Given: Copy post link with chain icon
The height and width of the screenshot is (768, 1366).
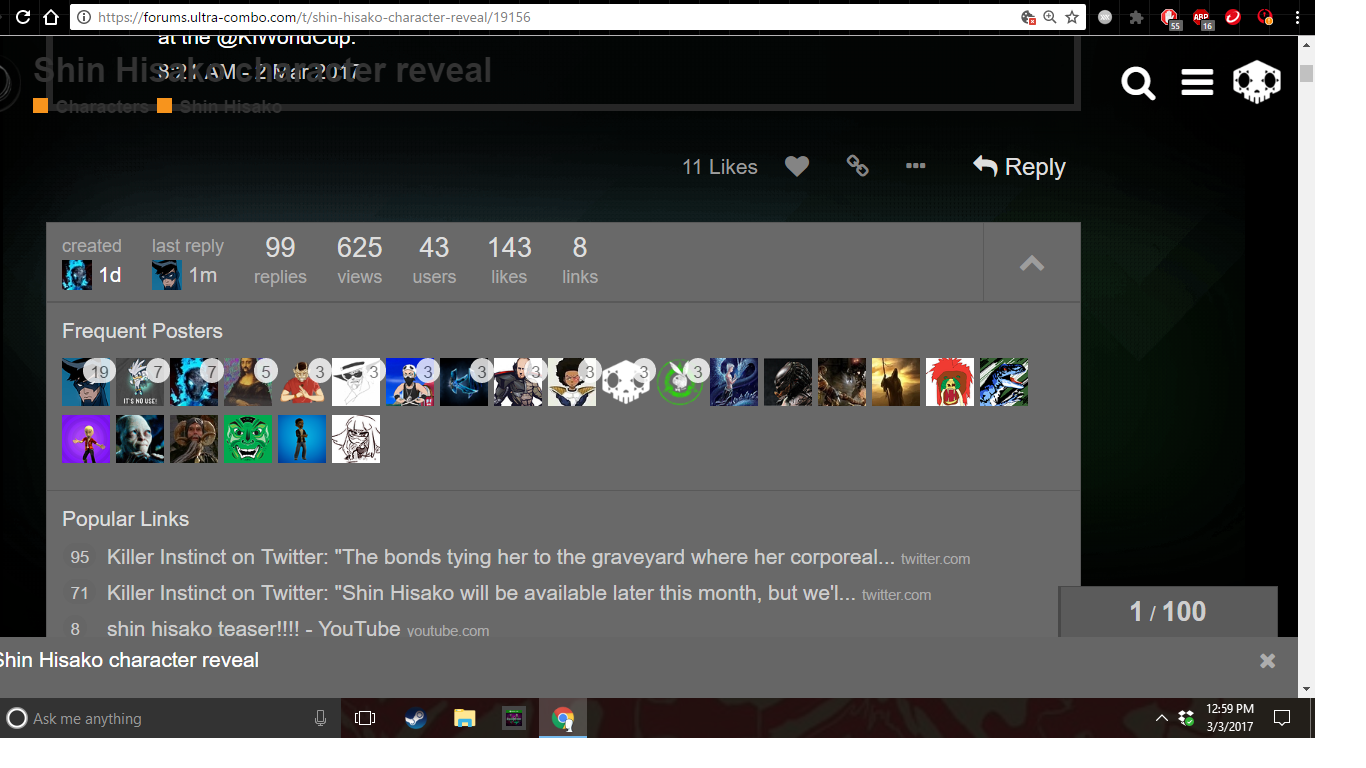Looking at the screenshot, I should 857,166.
